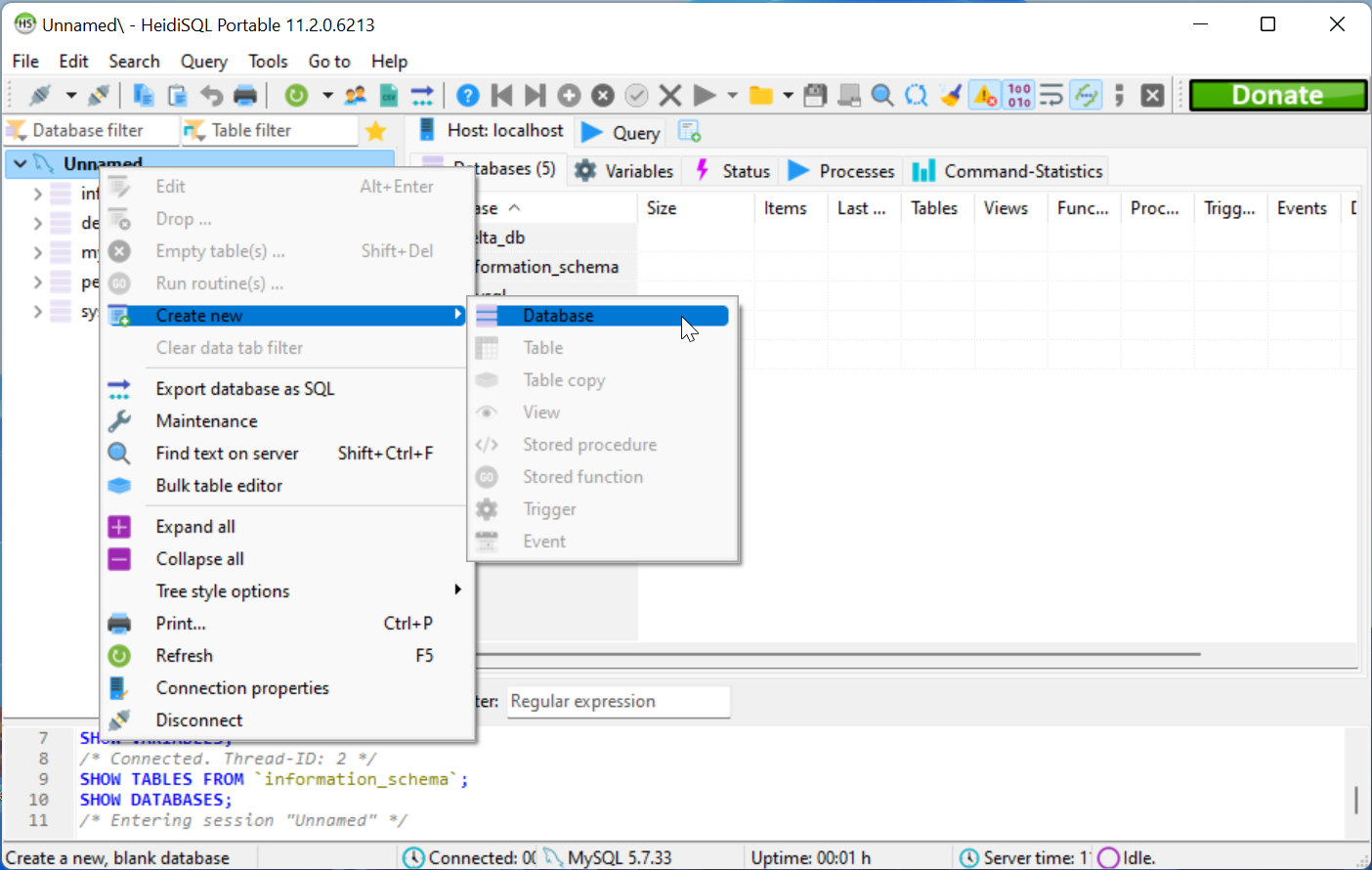This screenshot has height=870, width=1372.
Task: Click the Insert row plus icon
Action: point(569,95)
